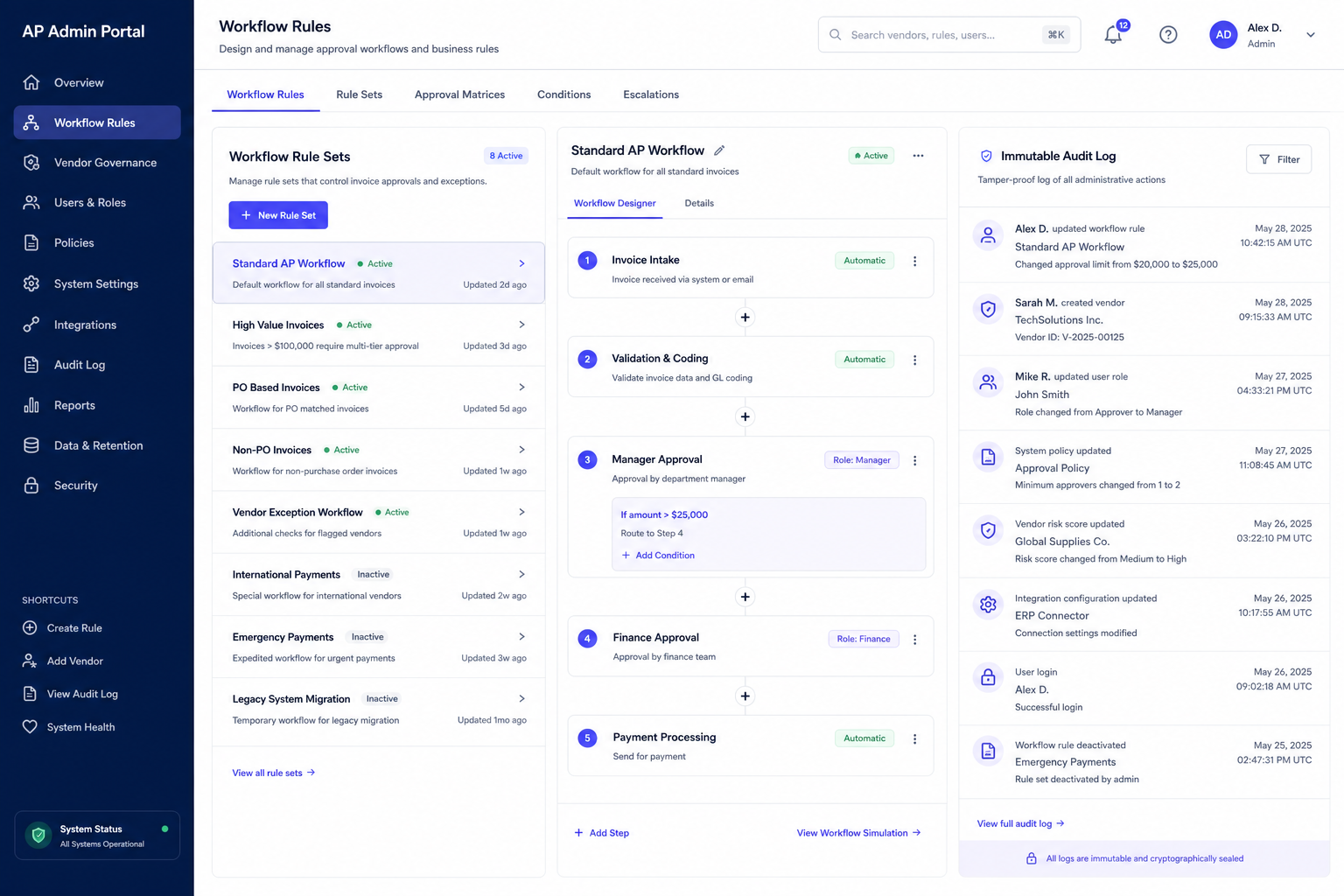Open the Escalations tab

tap(651, 94)
